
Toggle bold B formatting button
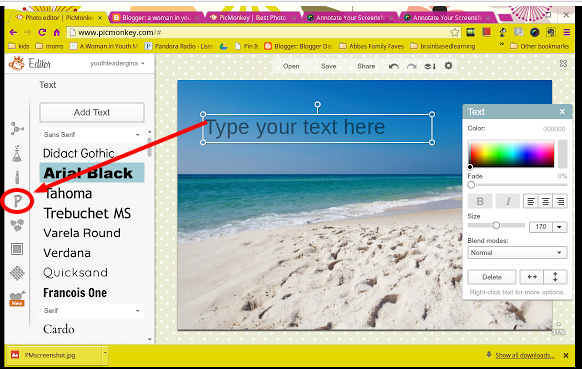480,201
